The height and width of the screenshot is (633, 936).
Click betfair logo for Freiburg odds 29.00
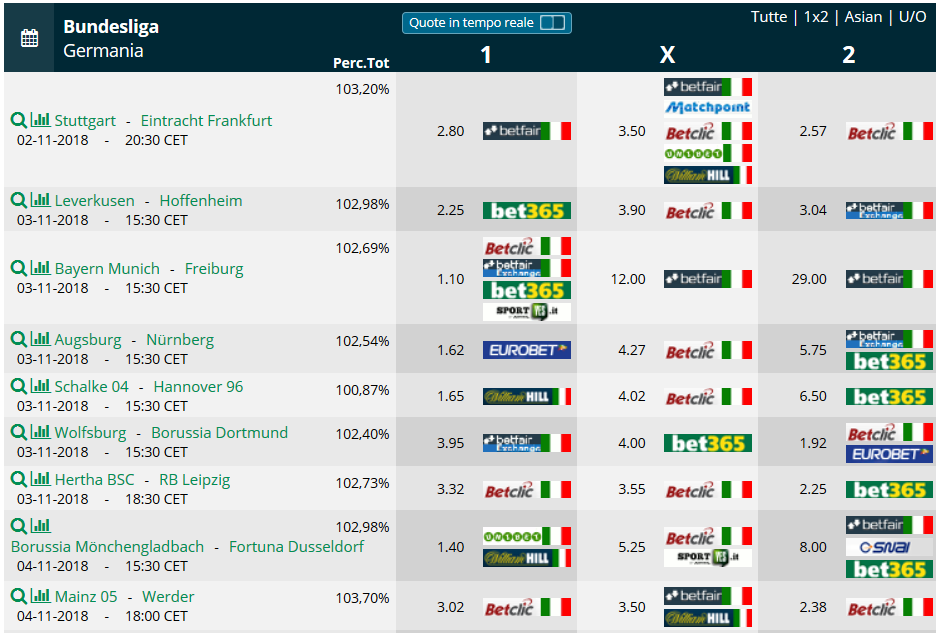[889, 279]
